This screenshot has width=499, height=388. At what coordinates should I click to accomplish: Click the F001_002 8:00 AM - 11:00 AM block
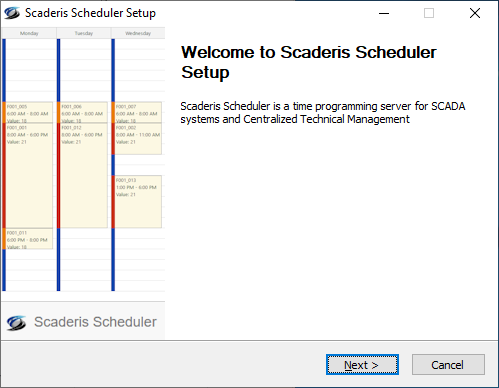(138, 139)
